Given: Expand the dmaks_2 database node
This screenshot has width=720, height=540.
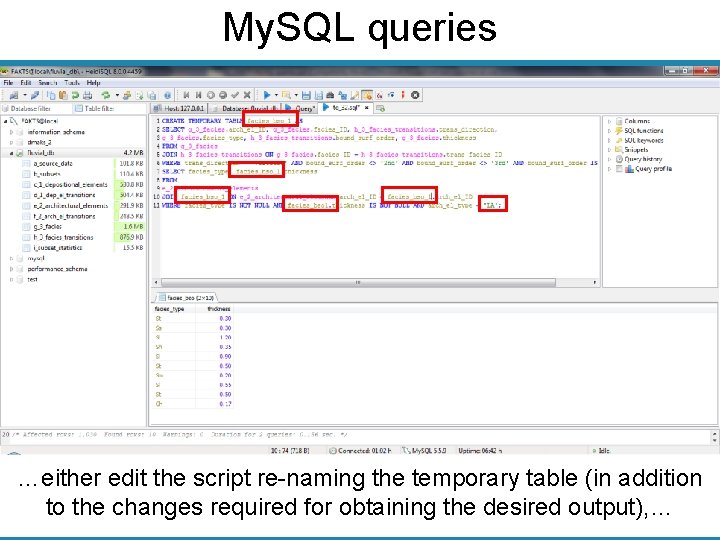Looking at the screenshot, I should [x=11, y=142].
